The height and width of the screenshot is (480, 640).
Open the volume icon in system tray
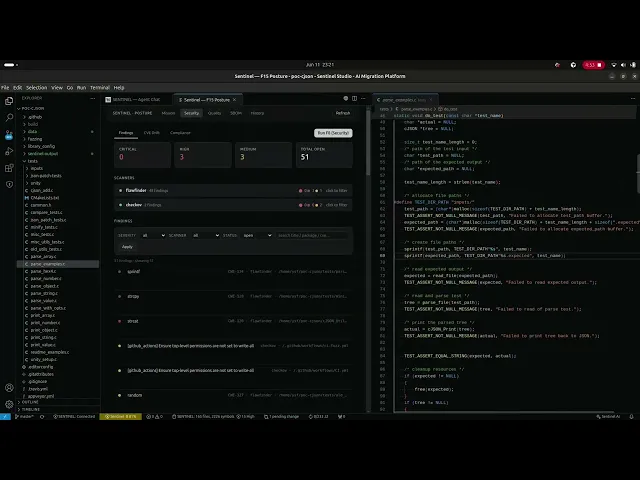pos(623,65)
